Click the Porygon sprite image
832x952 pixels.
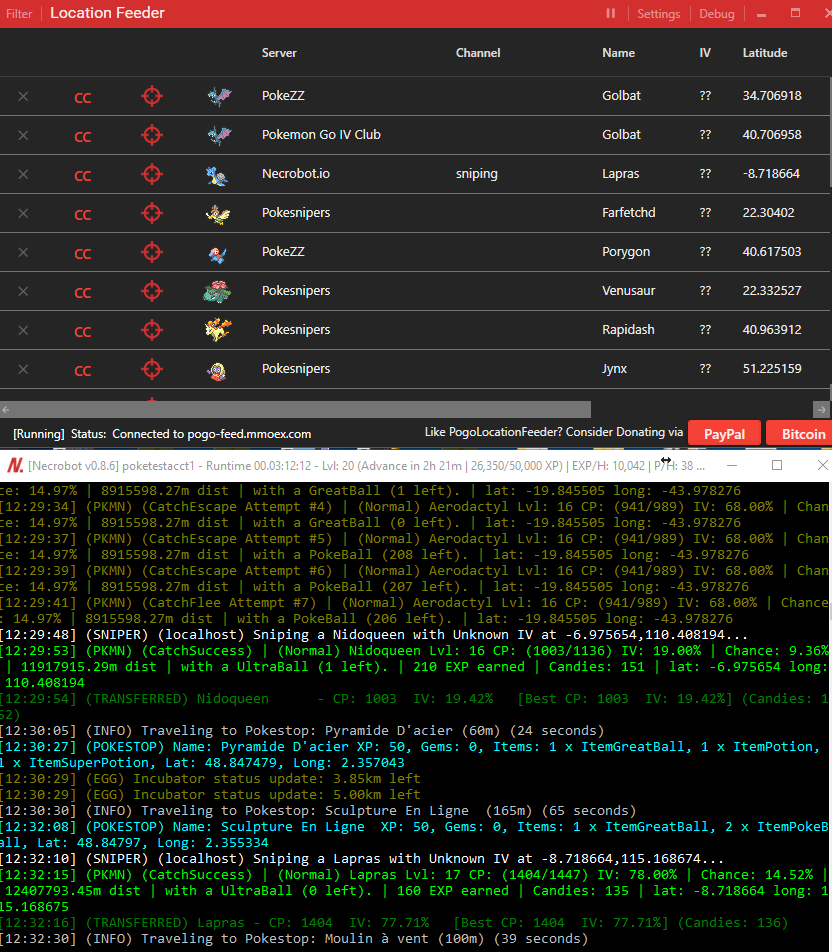(x=217, y=254)
